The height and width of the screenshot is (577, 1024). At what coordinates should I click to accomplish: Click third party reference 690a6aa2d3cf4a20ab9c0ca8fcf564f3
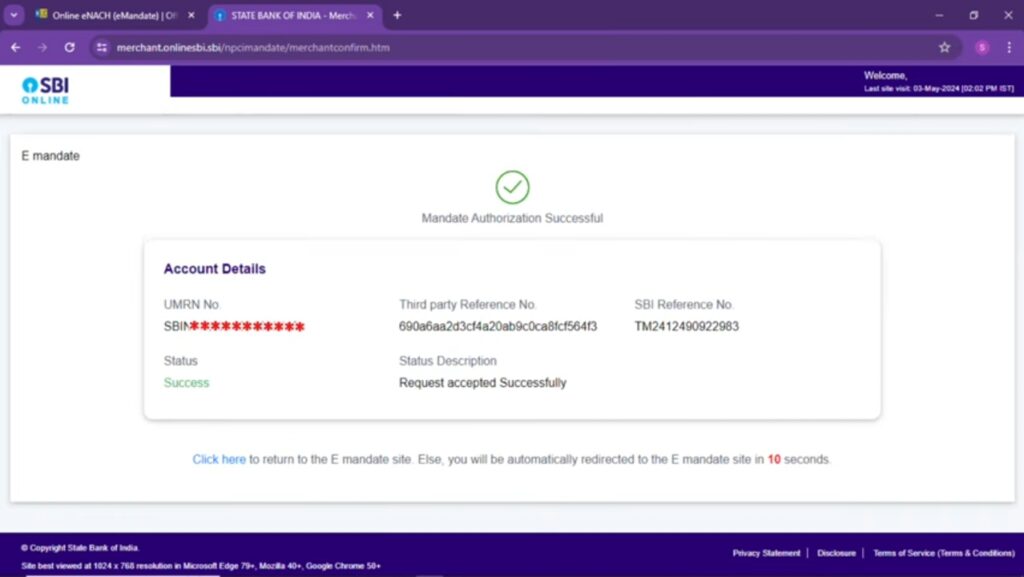pos(498,326)
